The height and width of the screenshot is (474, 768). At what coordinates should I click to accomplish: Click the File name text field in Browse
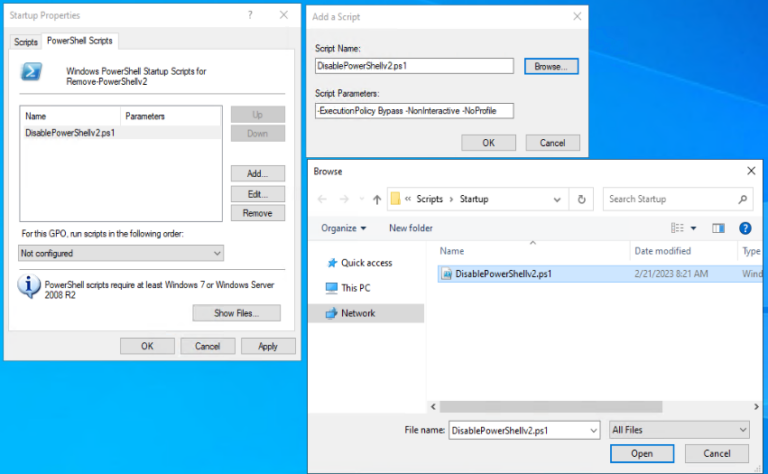pos(519,430)
